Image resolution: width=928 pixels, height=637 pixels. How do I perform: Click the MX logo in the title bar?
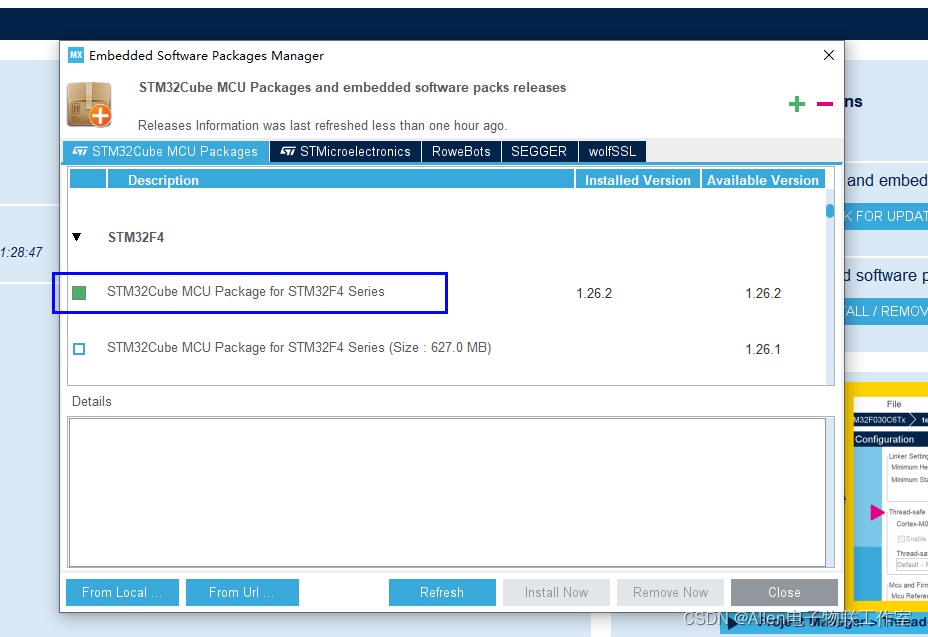click(x=76, y=55)
